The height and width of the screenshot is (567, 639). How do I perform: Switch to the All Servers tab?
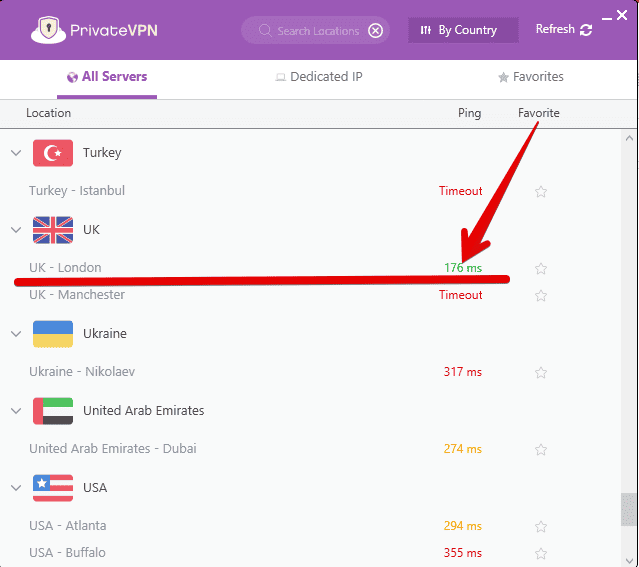[x=107, y=77]
